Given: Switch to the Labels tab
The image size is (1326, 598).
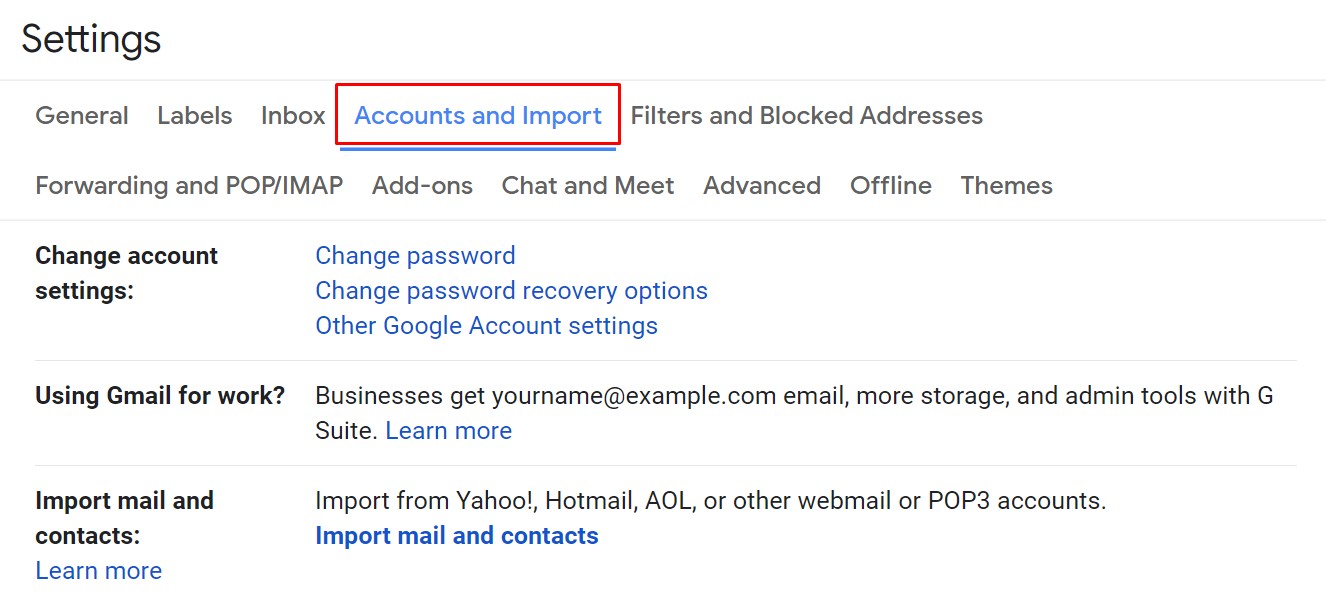Looking at the screenshot, I should [195, 116].
